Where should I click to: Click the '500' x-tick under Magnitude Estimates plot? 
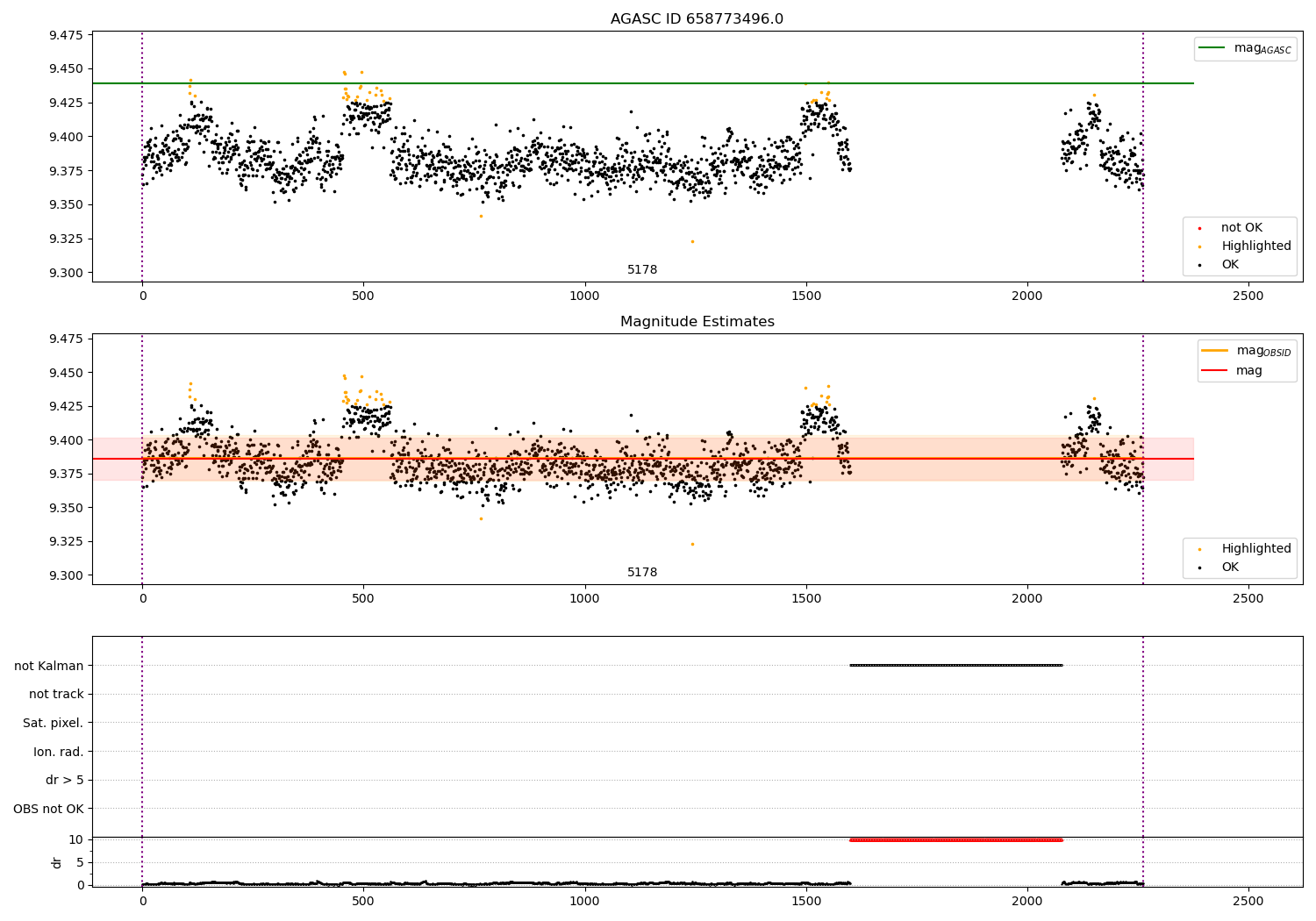pyautogui.click(x=363, y=599)
